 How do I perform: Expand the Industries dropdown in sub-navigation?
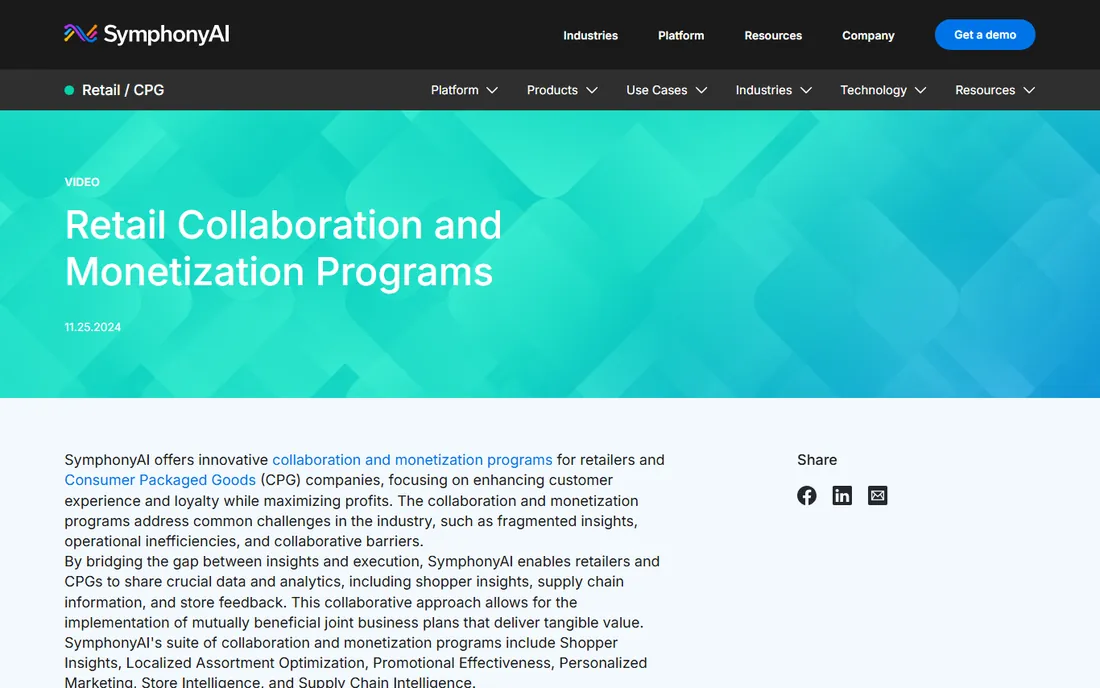click(774, 90)
